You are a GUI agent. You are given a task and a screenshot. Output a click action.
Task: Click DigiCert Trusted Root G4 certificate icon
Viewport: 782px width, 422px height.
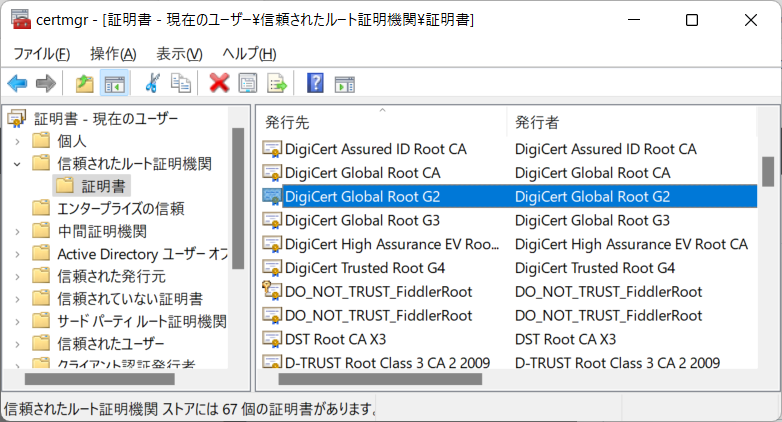[272, 268]
